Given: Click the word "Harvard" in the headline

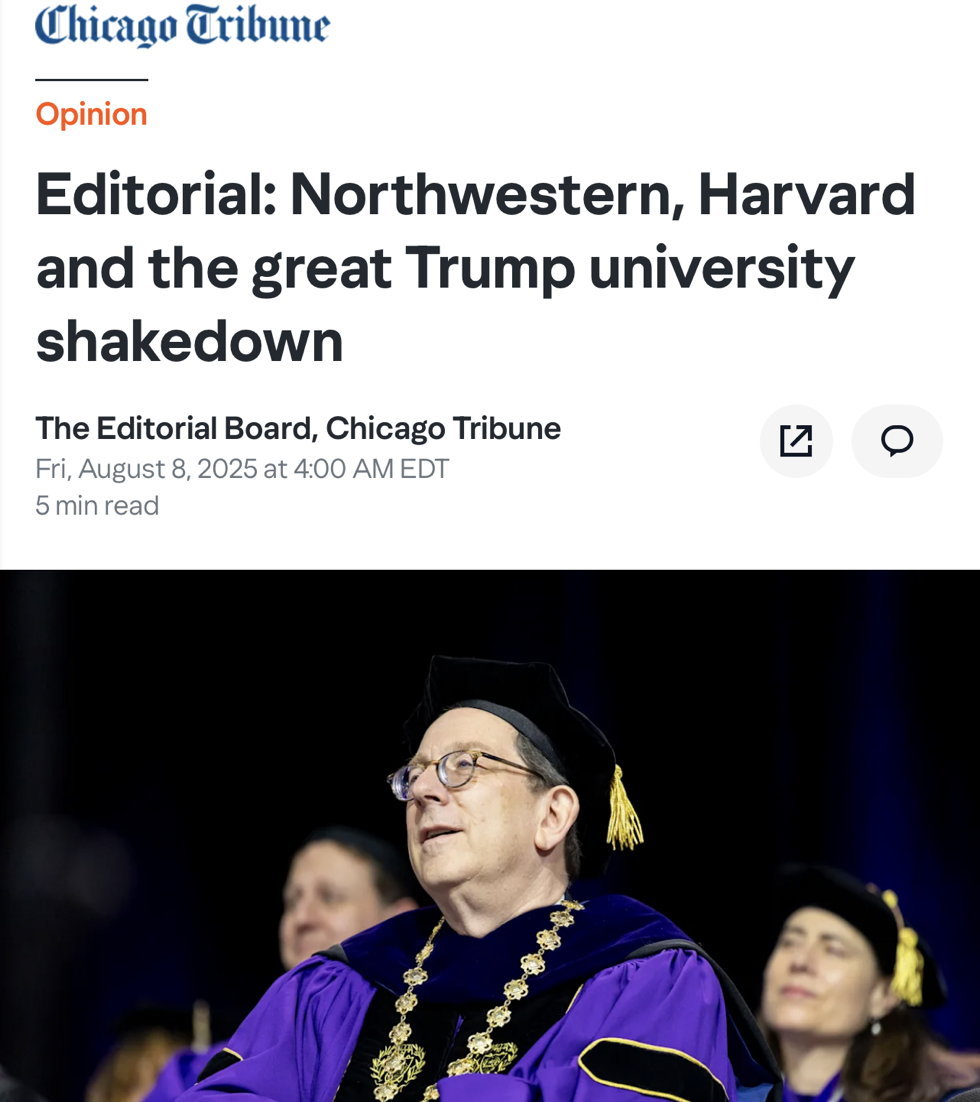Looking at the screenshot, I should point(806,194).
